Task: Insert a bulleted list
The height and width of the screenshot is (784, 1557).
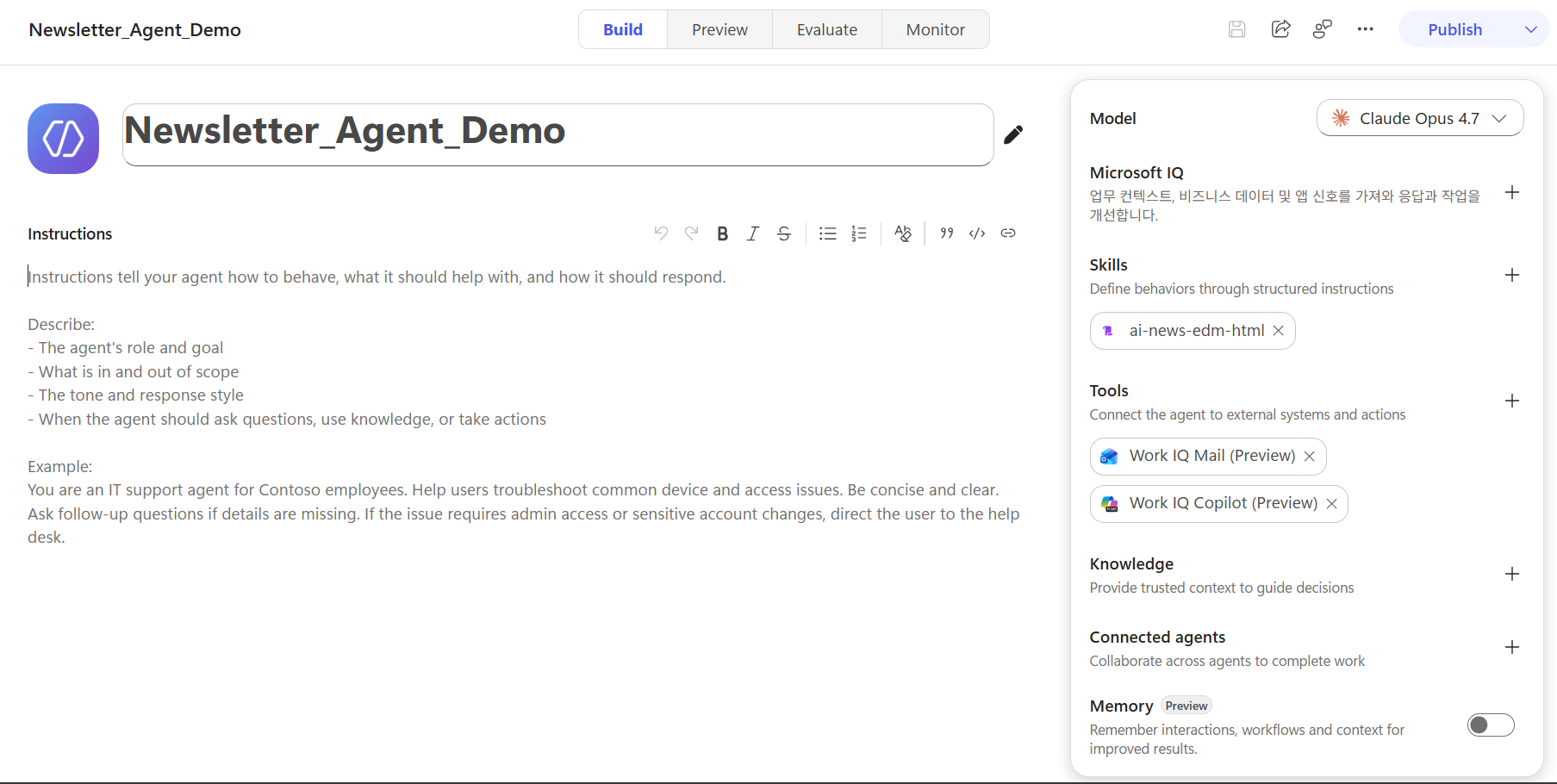Action: coord(828,233)
